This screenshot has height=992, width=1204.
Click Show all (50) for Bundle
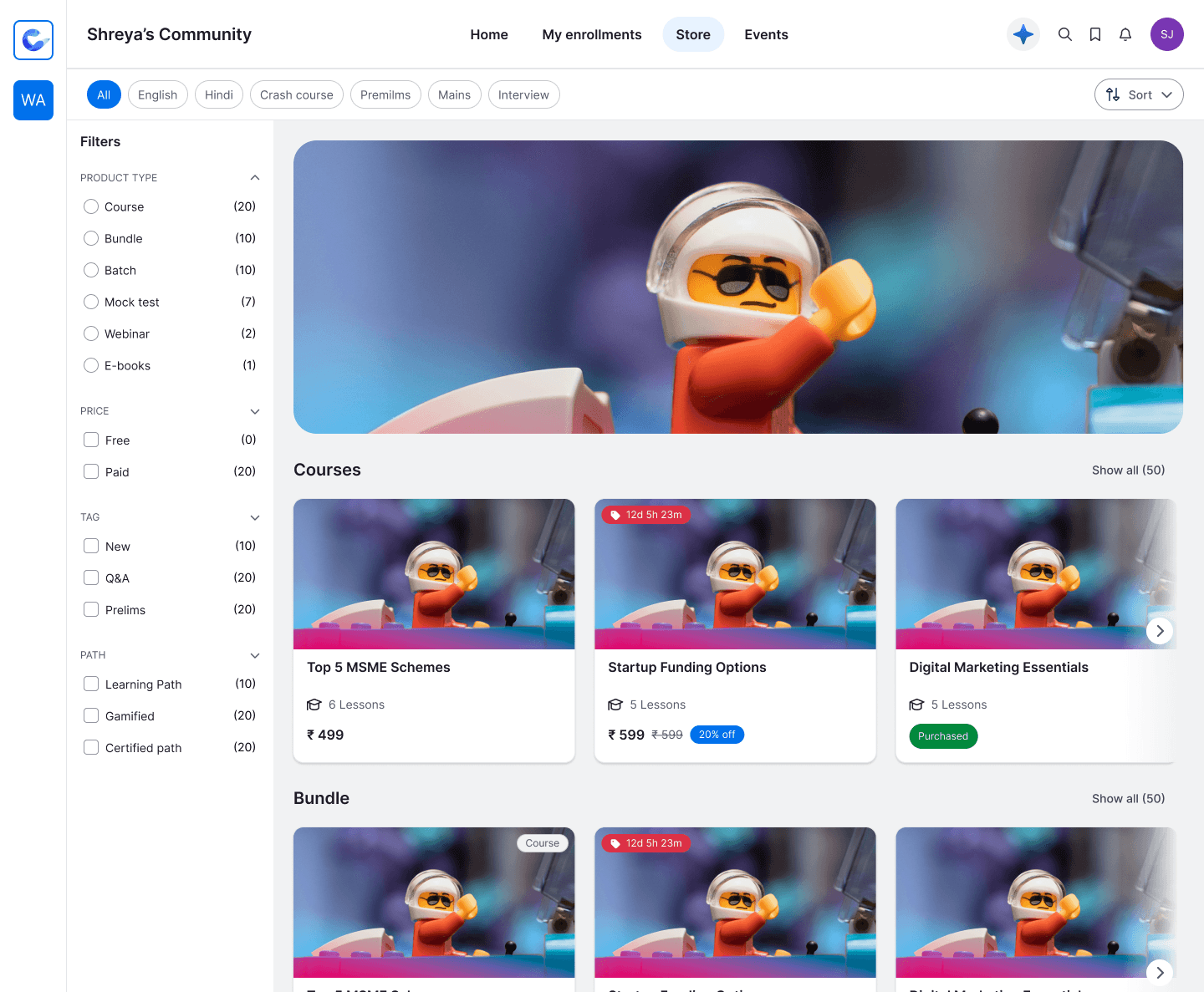tap(1128, 798)
